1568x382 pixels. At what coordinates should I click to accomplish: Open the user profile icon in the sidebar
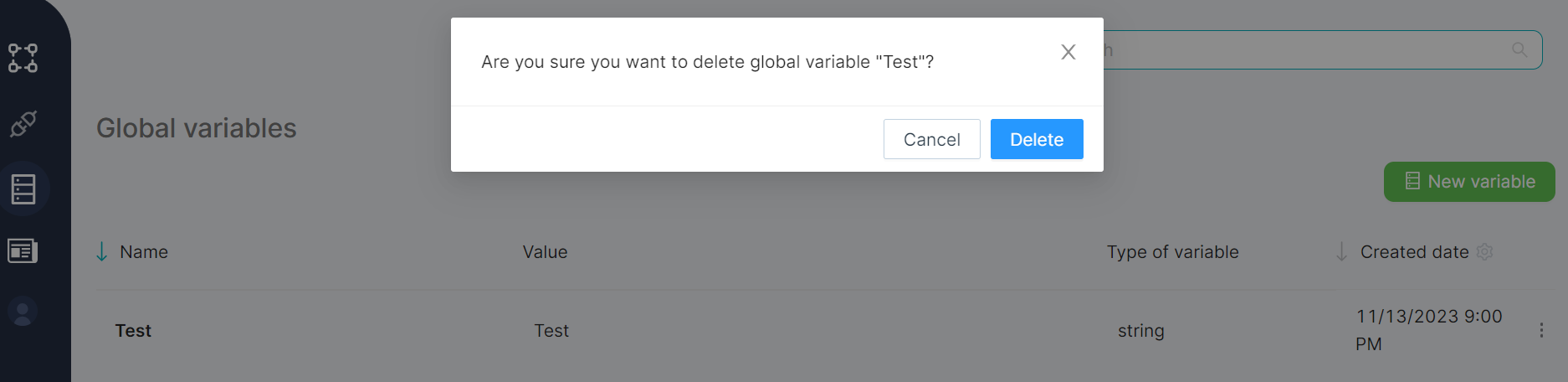[x=23, y=312]
